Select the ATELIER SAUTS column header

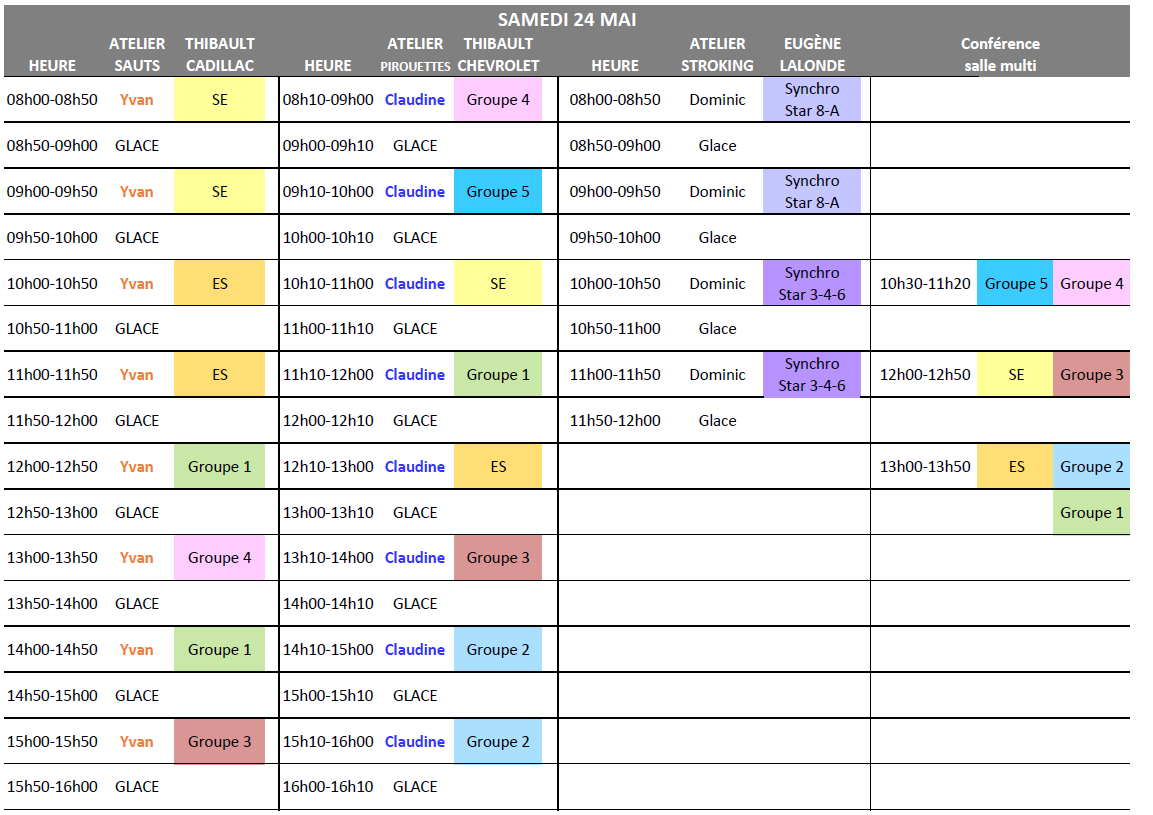[x=137, y=54]
